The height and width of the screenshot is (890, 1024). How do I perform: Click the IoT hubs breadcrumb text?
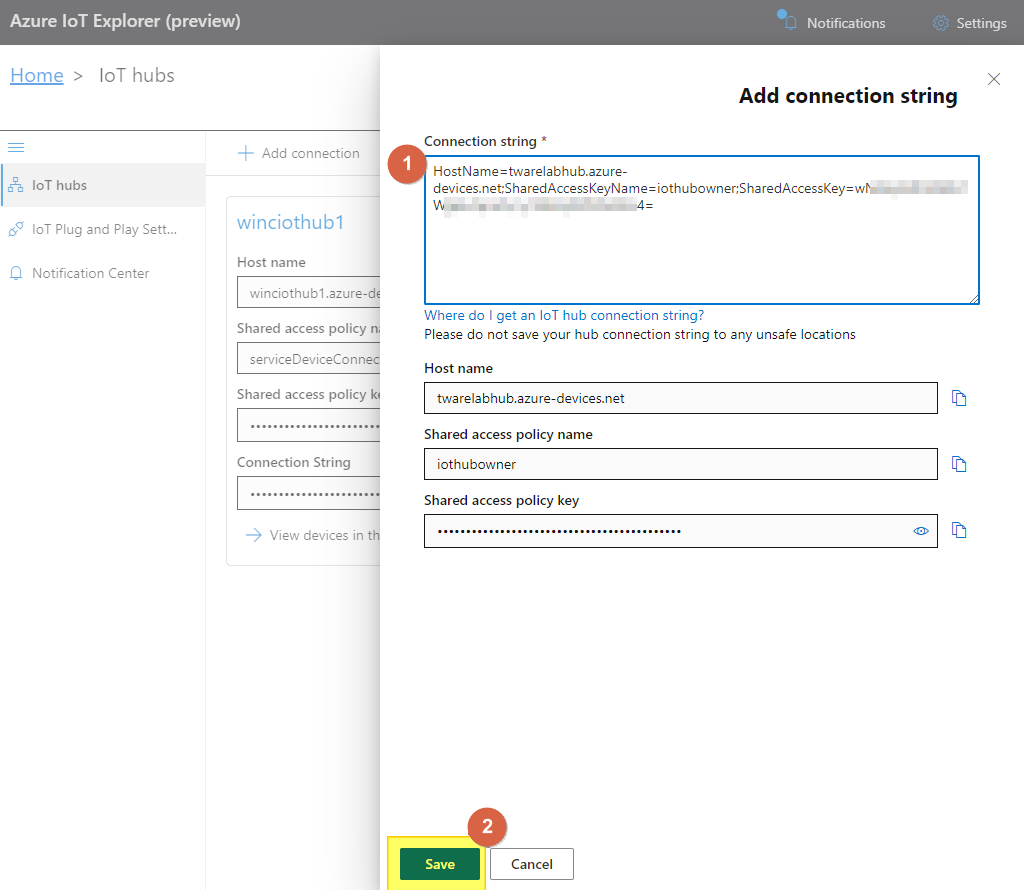(136, 76)
